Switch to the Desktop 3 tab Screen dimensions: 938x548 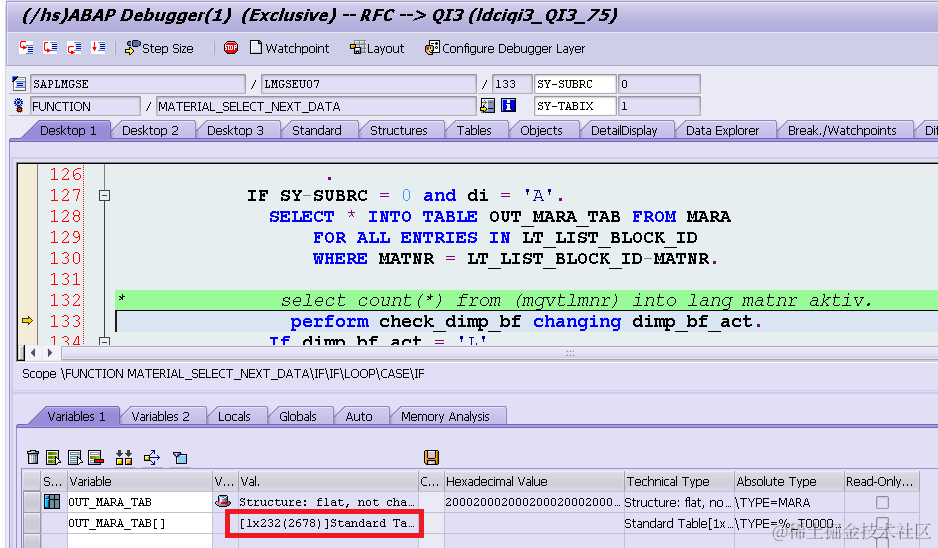coord(235,130)
